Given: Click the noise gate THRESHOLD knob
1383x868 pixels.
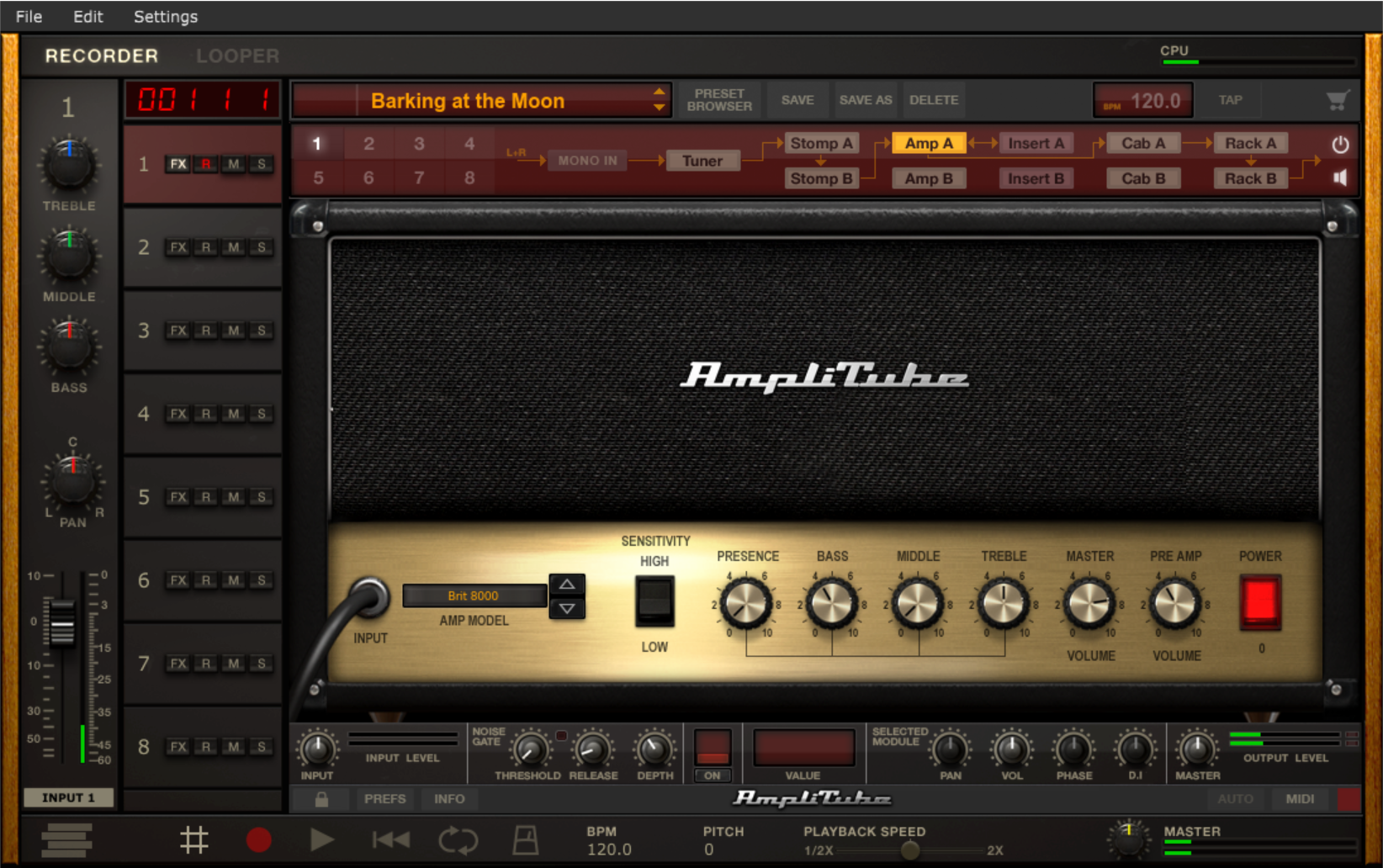Looking at the screenshot, I should pos(530,749).
